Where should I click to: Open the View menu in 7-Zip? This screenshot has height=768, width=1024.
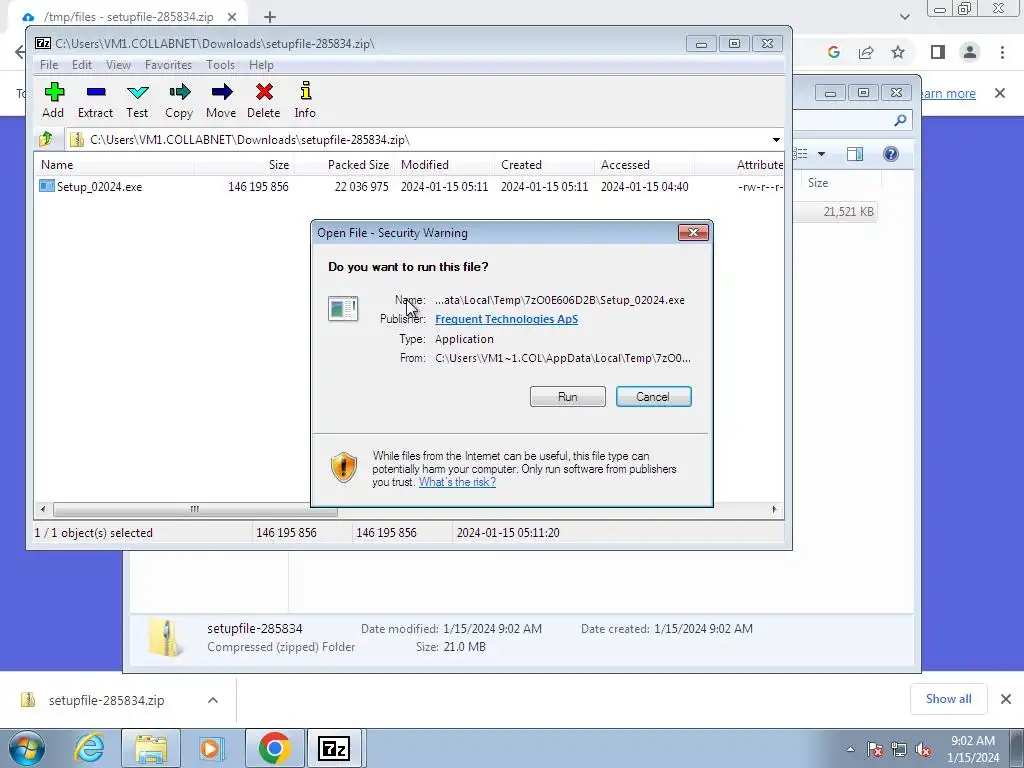pos(118,65)
